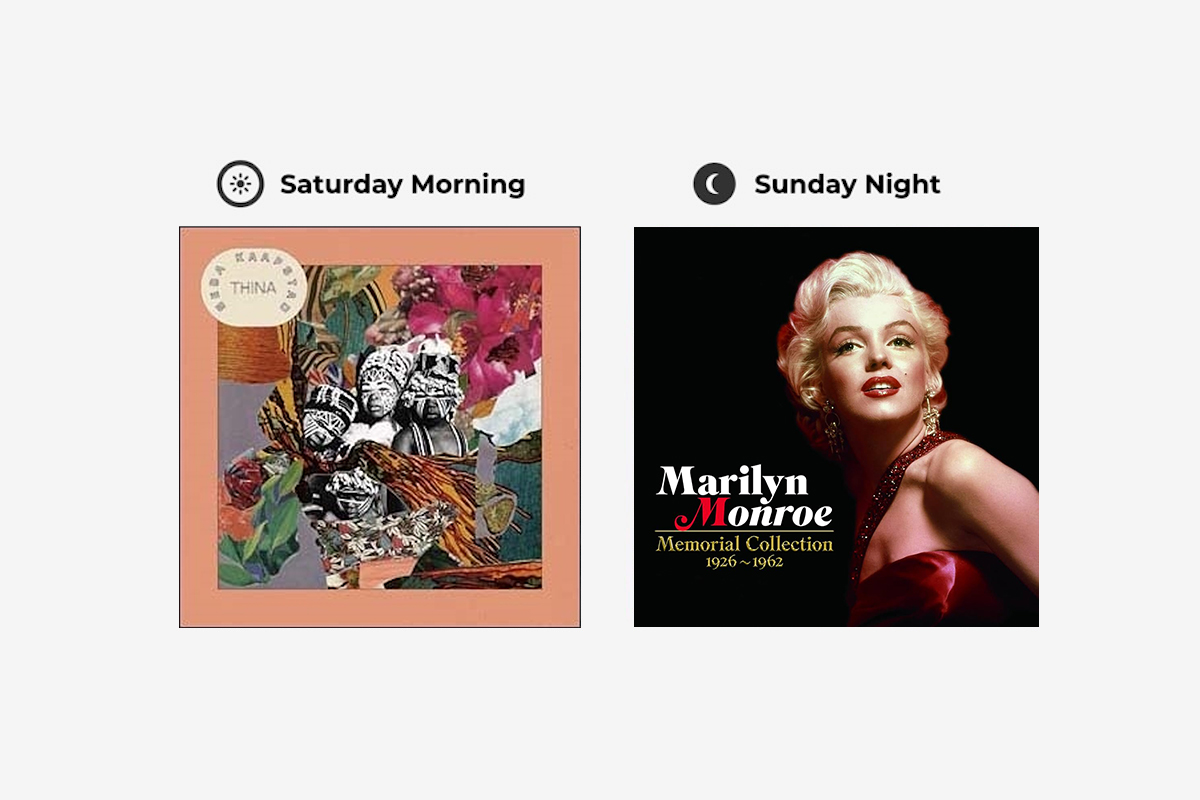The image size is (1200, 800).
Task: Click the cream THINA badge on the cover
Action: click(x=248, y=288)
